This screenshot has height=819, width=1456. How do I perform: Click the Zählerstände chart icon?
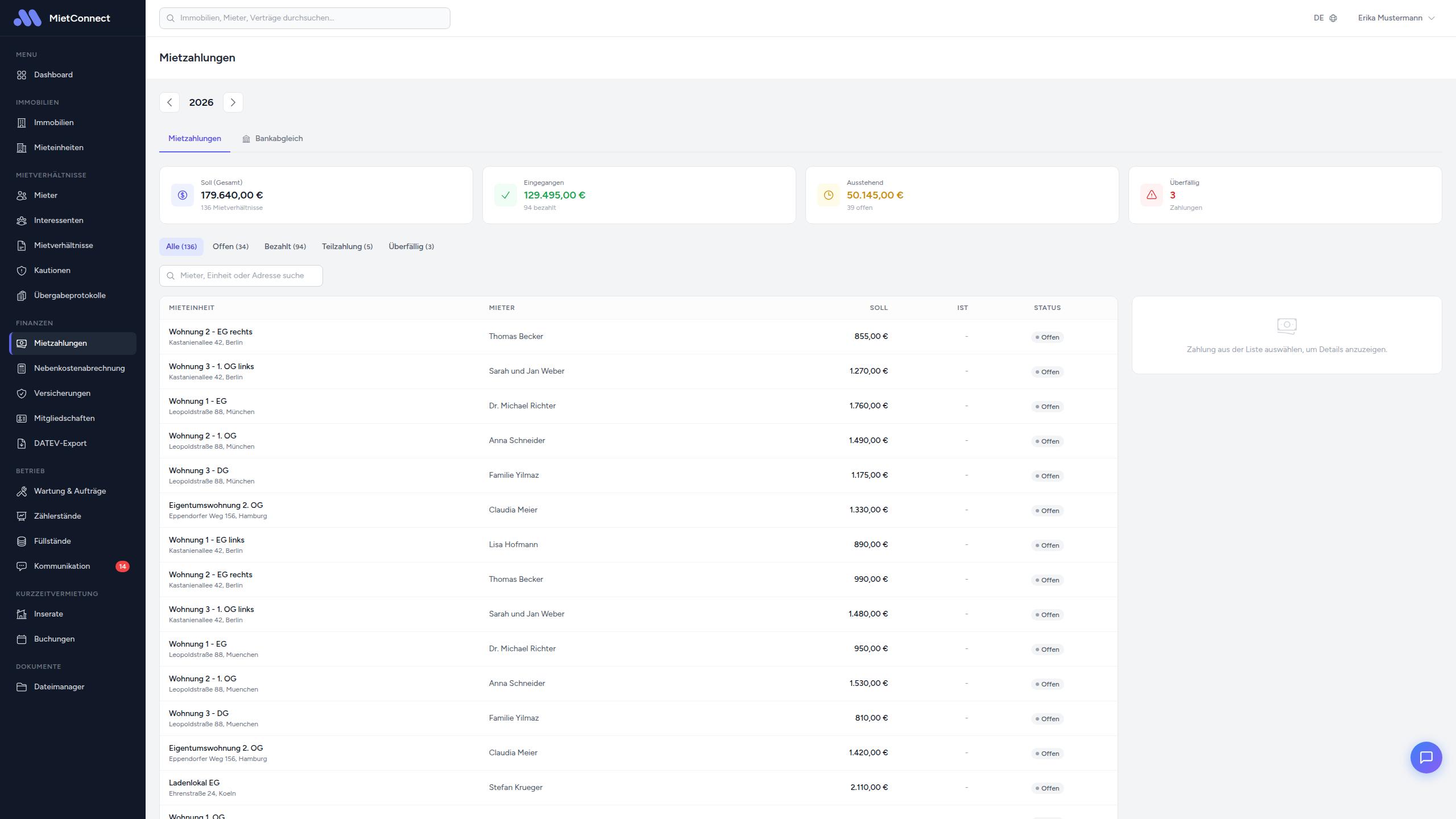tap(22, 516)
